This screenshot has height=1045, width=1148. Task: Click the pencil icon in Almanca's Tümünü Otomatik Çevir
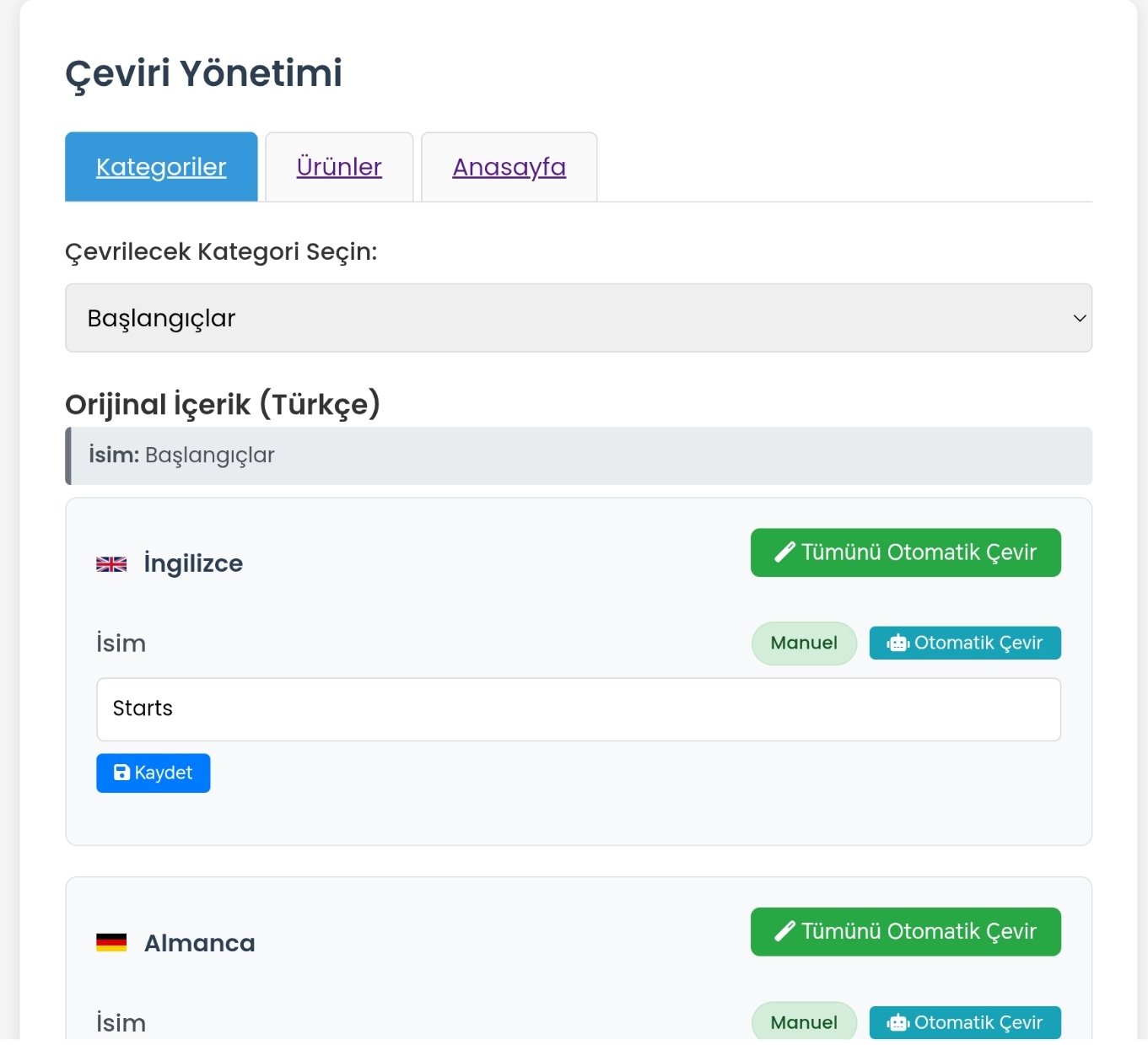pyautogui.click(x=784, y=931)
